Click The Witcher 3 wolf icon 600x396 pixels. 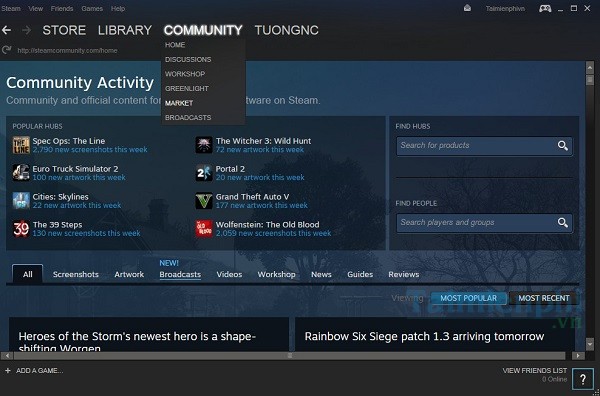[x=204, y=145]
